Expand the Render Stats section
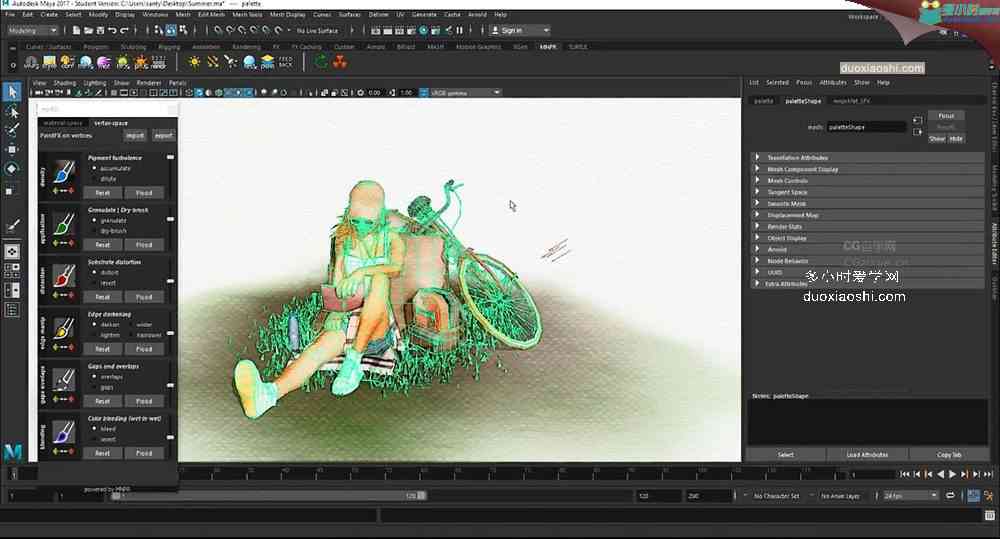The image size is (1000, 539). tap(868, 226)
